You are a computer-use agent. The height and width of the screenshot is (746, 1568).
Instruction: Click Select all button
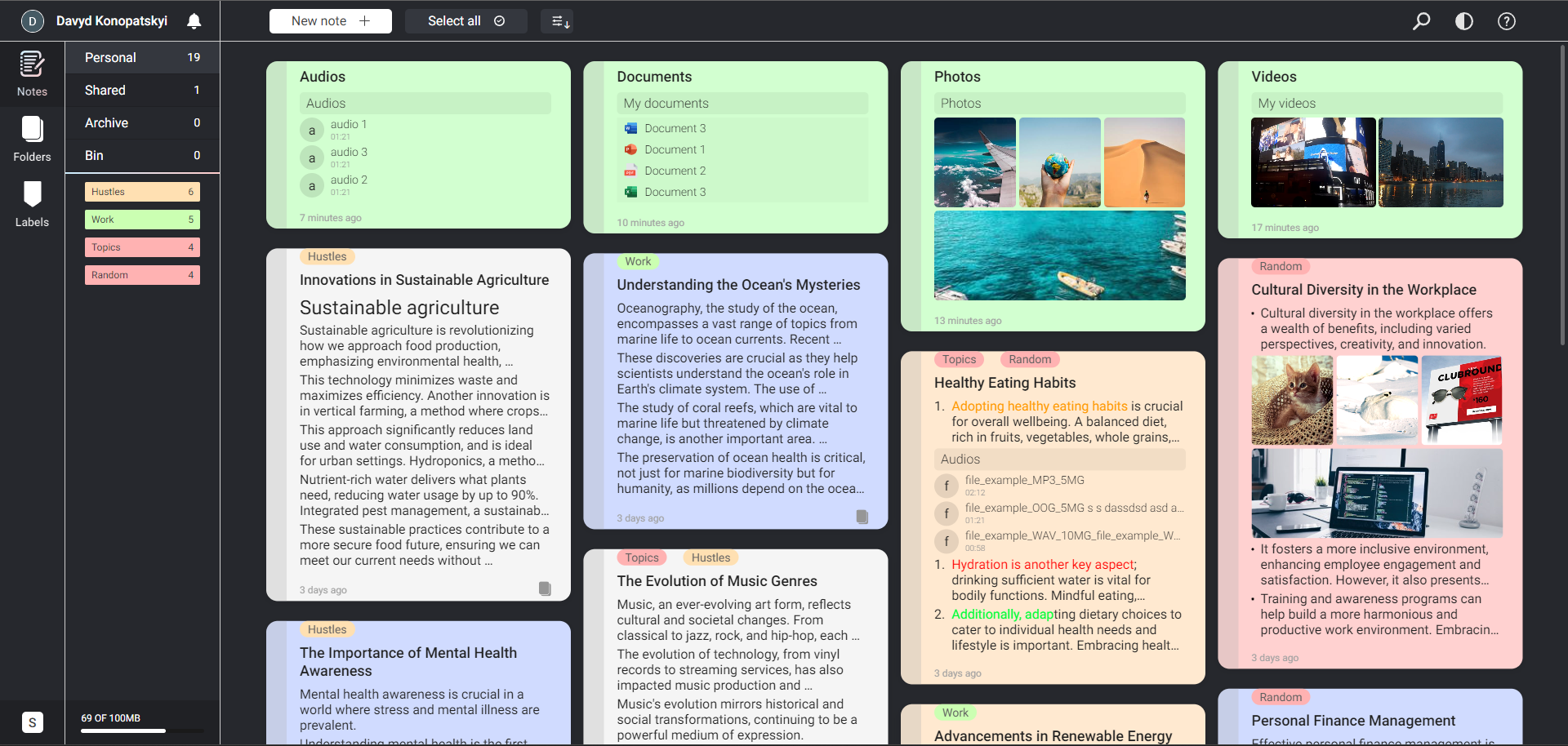pyautogui.click(x=466, y=21)
